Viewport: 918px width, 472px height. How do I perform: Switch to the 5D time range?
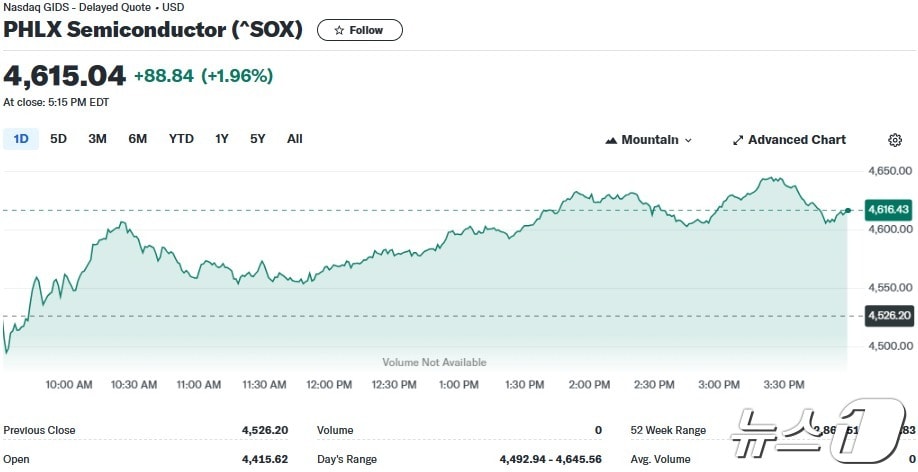click(x=59, y=139)
